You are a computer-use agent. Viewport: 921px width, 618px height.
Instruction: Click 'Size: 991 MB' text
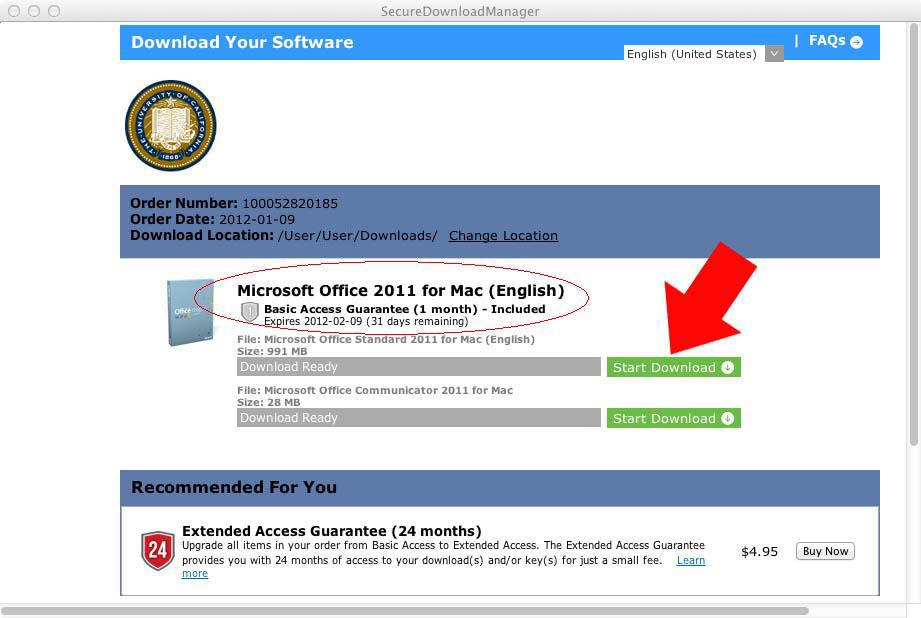click(x=273, y=351)
